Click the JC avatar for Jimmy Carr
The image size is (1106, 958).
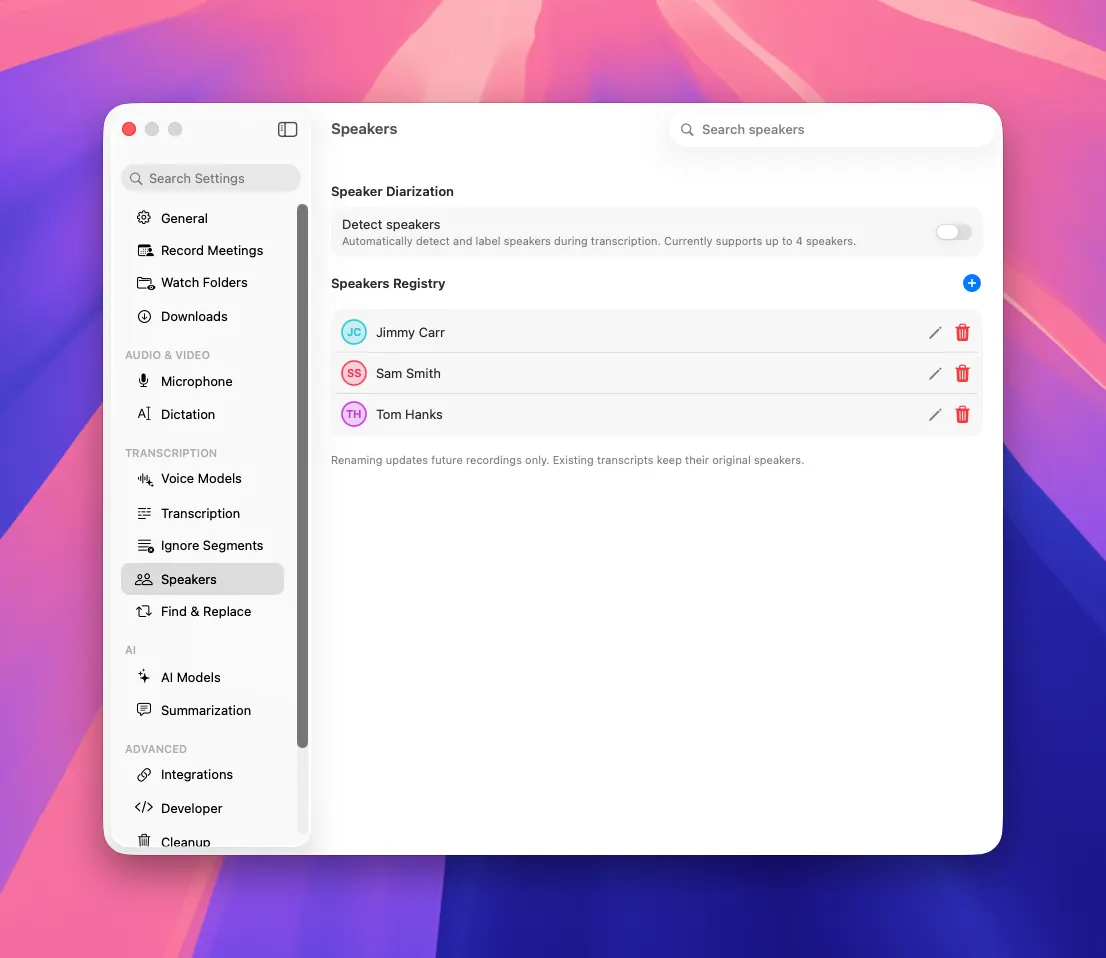353,332
